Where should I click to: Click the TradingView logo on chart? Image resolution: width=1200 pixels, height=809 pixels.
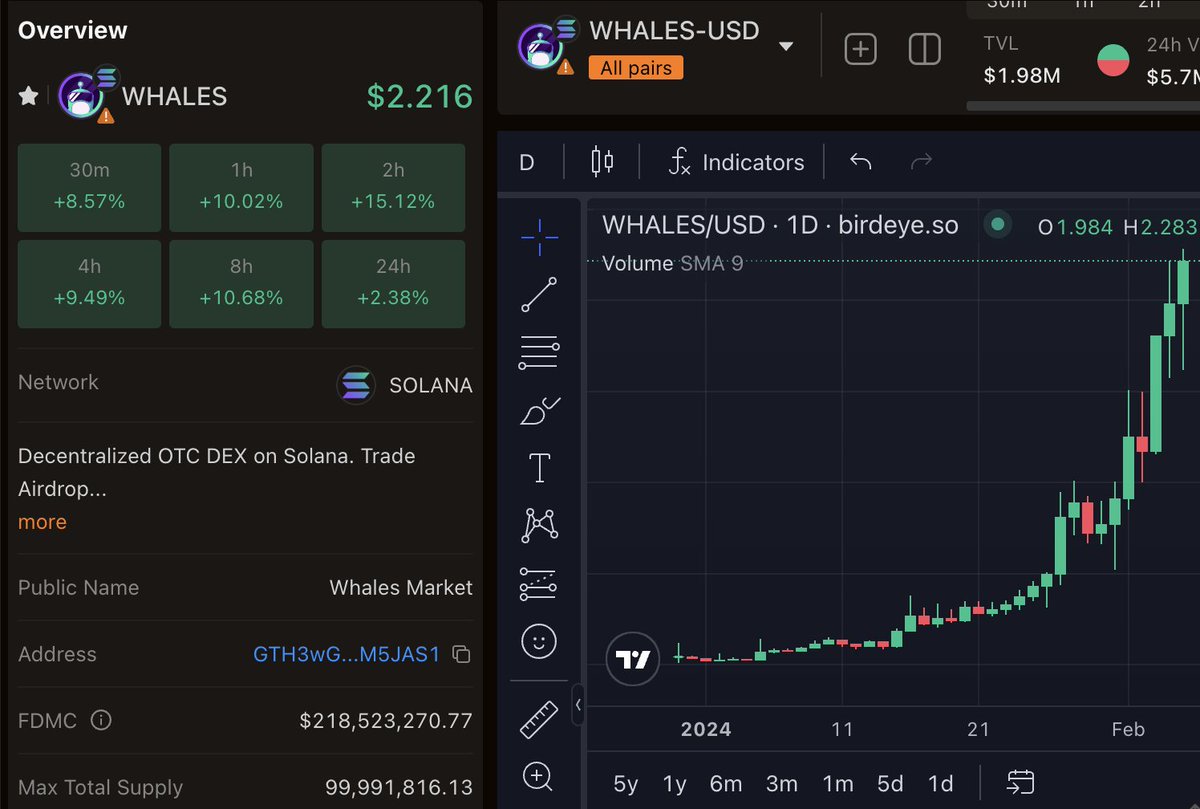tap(632, 659)
